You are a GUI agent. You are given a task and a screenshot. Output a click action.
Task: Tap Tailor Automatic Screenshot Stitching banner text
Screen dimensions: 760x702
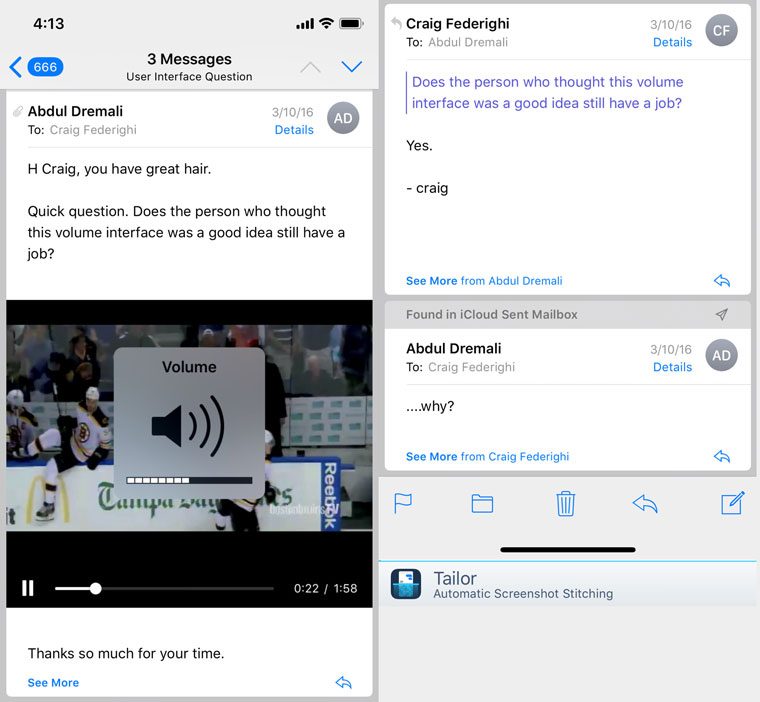click(522, 585)
